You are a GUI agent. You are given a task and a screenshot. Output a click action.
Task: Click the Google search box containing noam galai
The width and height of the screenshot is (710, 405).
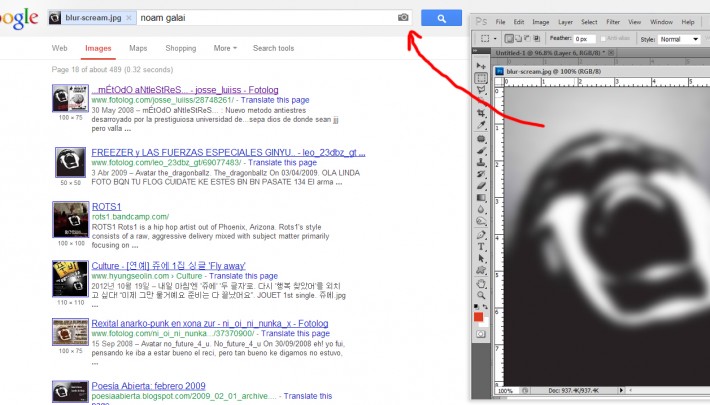click(267, 18)
